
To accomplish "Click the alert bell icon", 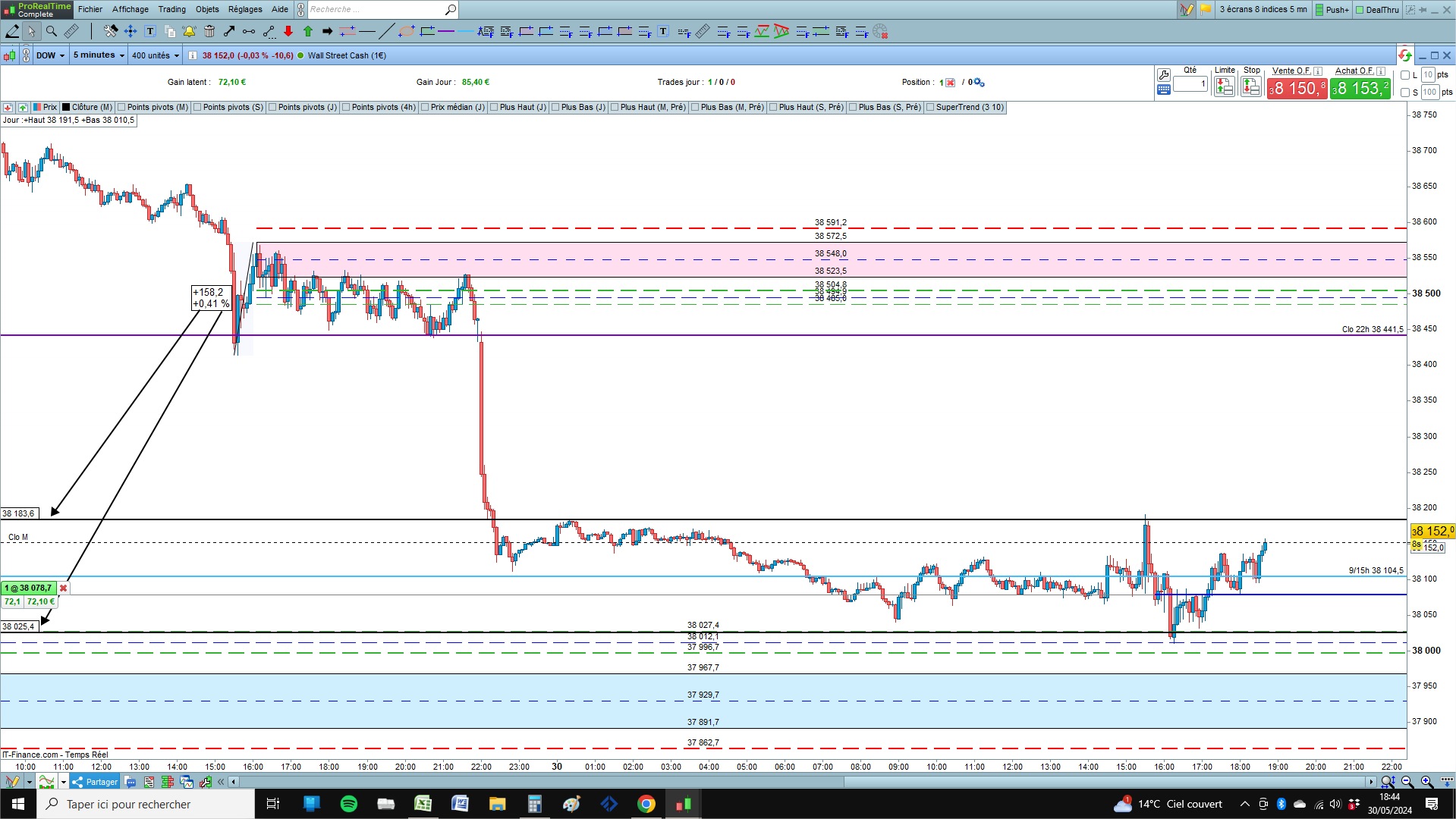I will 189,31.
